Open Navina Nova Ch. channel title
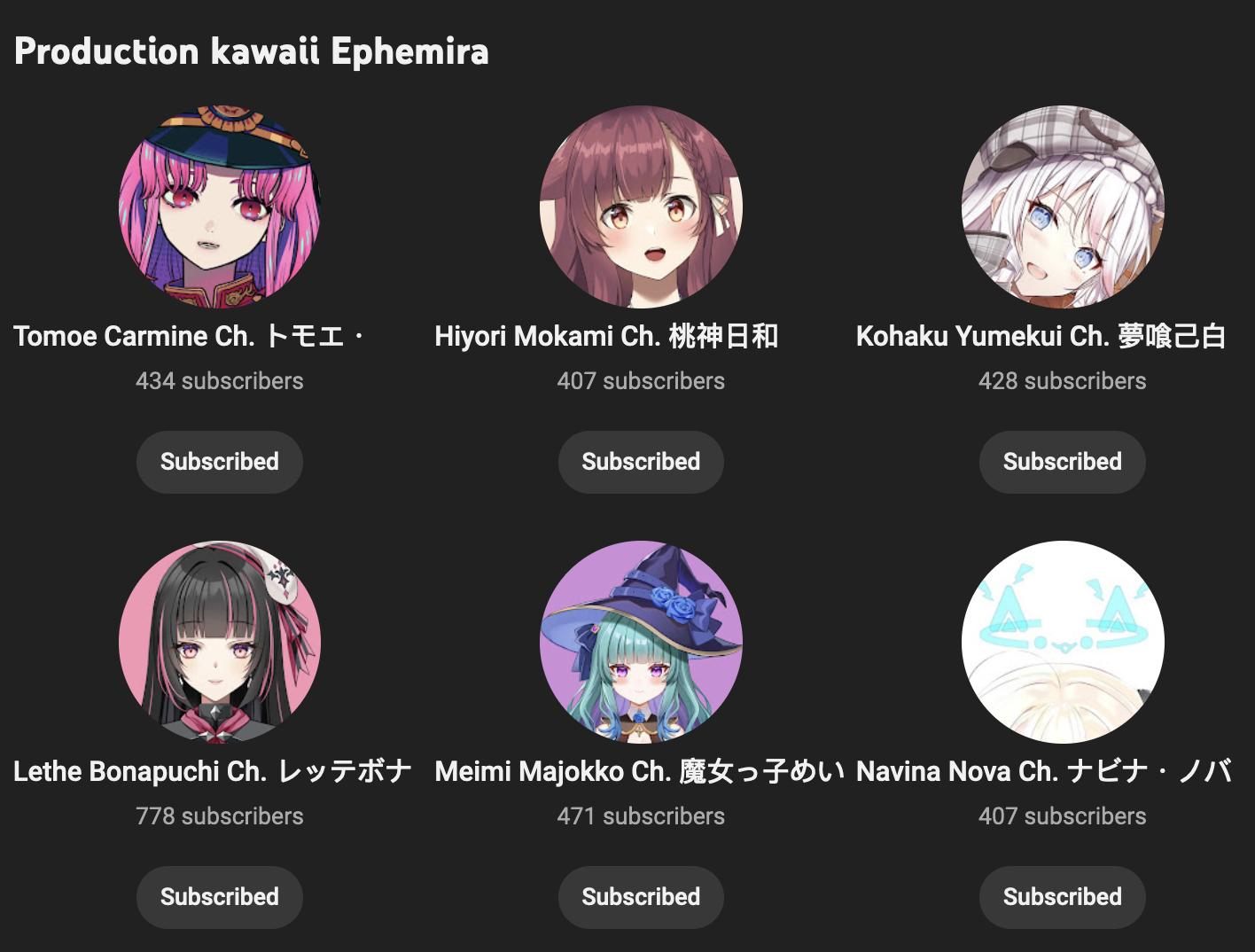Image resolution: width=1255 pixels, height=952 pixels. point(1044,772)
